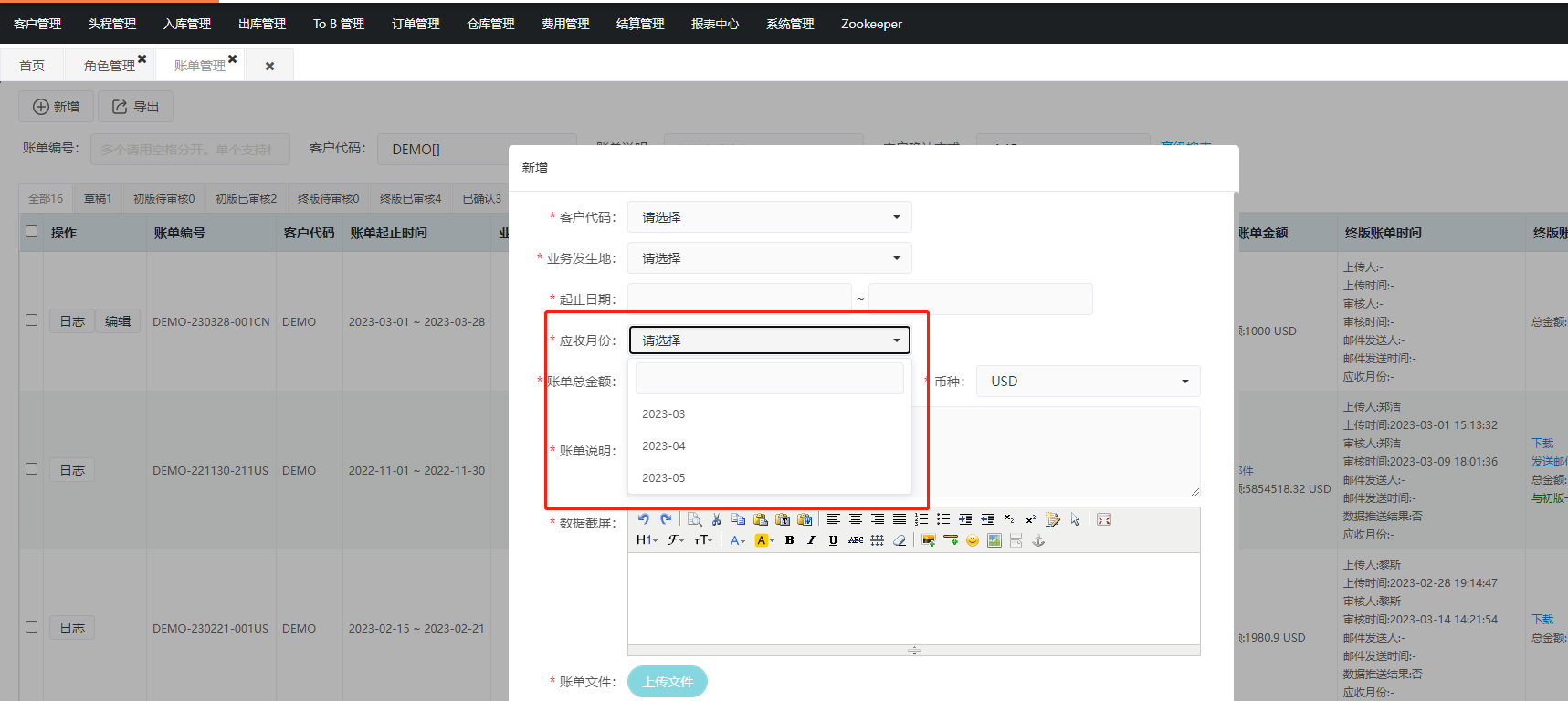Cut selection with the scissors icon

(717, 519)
